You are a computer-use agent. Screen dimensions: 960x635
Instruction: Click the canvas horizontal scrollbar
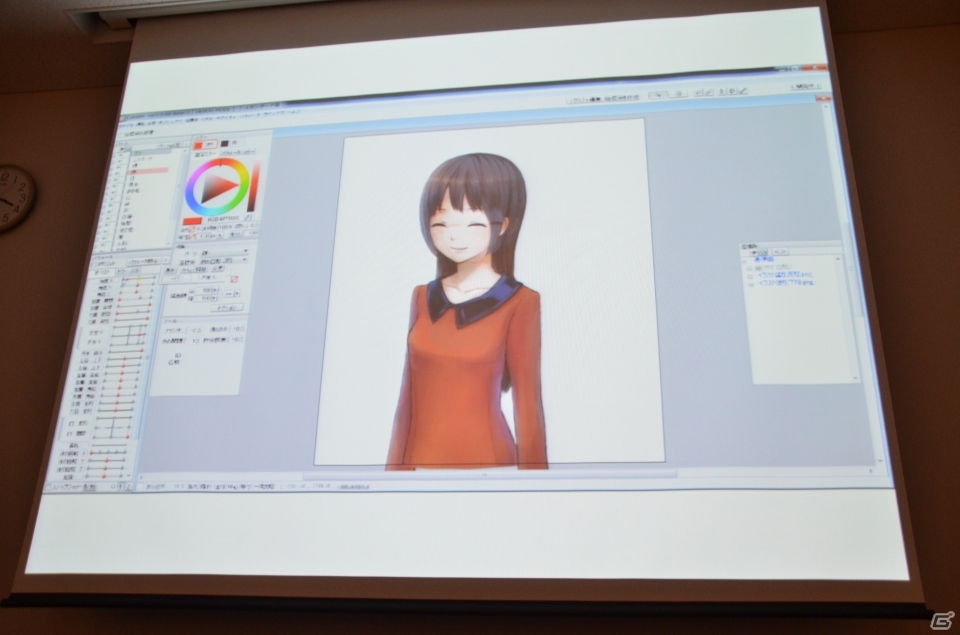(x=490, y=475)
